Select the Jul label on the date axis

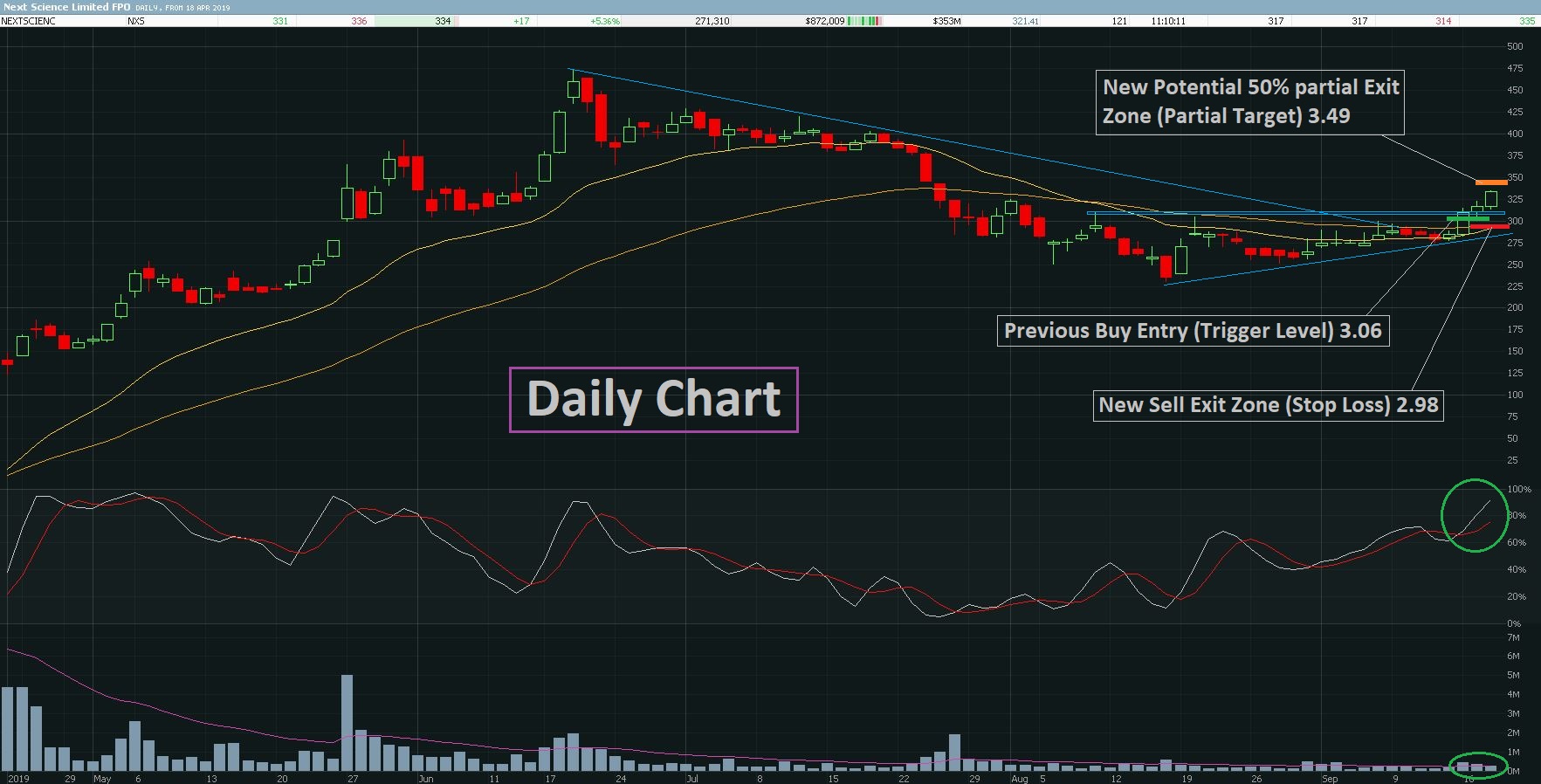(x=692, y=779)
